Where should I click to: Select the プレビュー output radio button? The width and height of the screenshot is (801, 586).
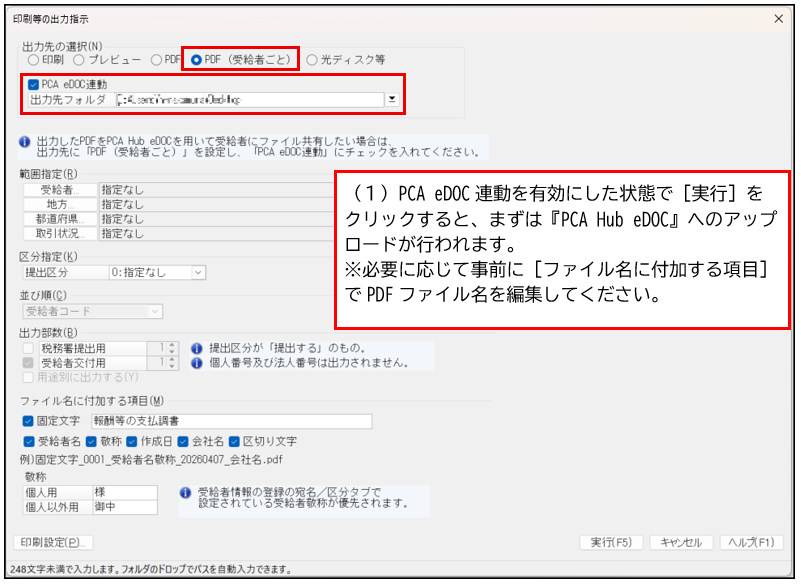79,60
